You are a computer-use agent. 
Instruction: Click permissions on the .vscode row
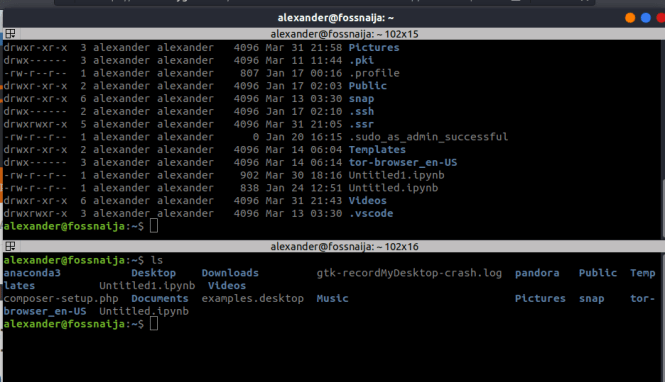tap(35, 213)
